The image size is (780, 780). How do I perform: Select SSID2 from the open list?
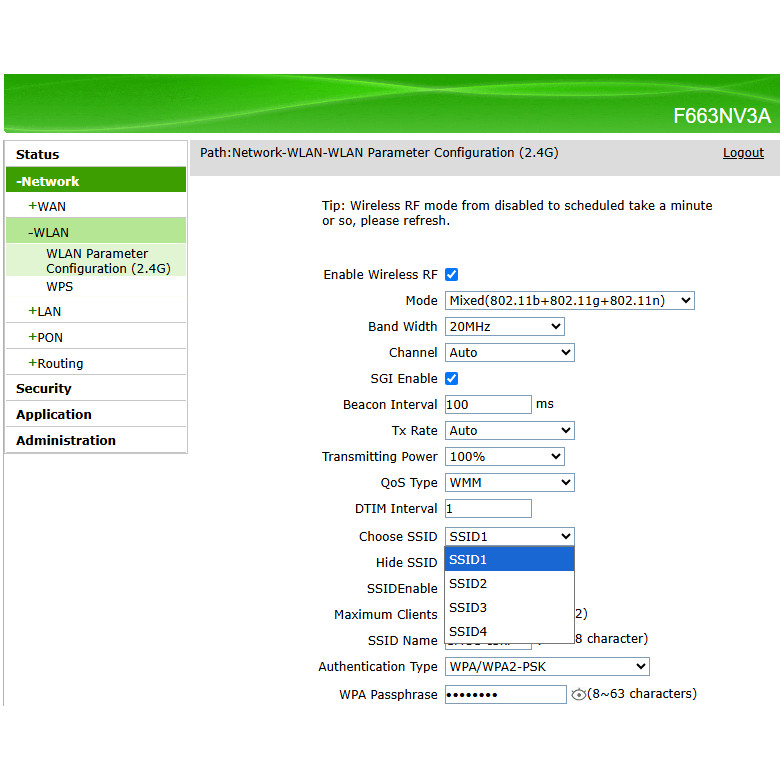pos(509,584)
